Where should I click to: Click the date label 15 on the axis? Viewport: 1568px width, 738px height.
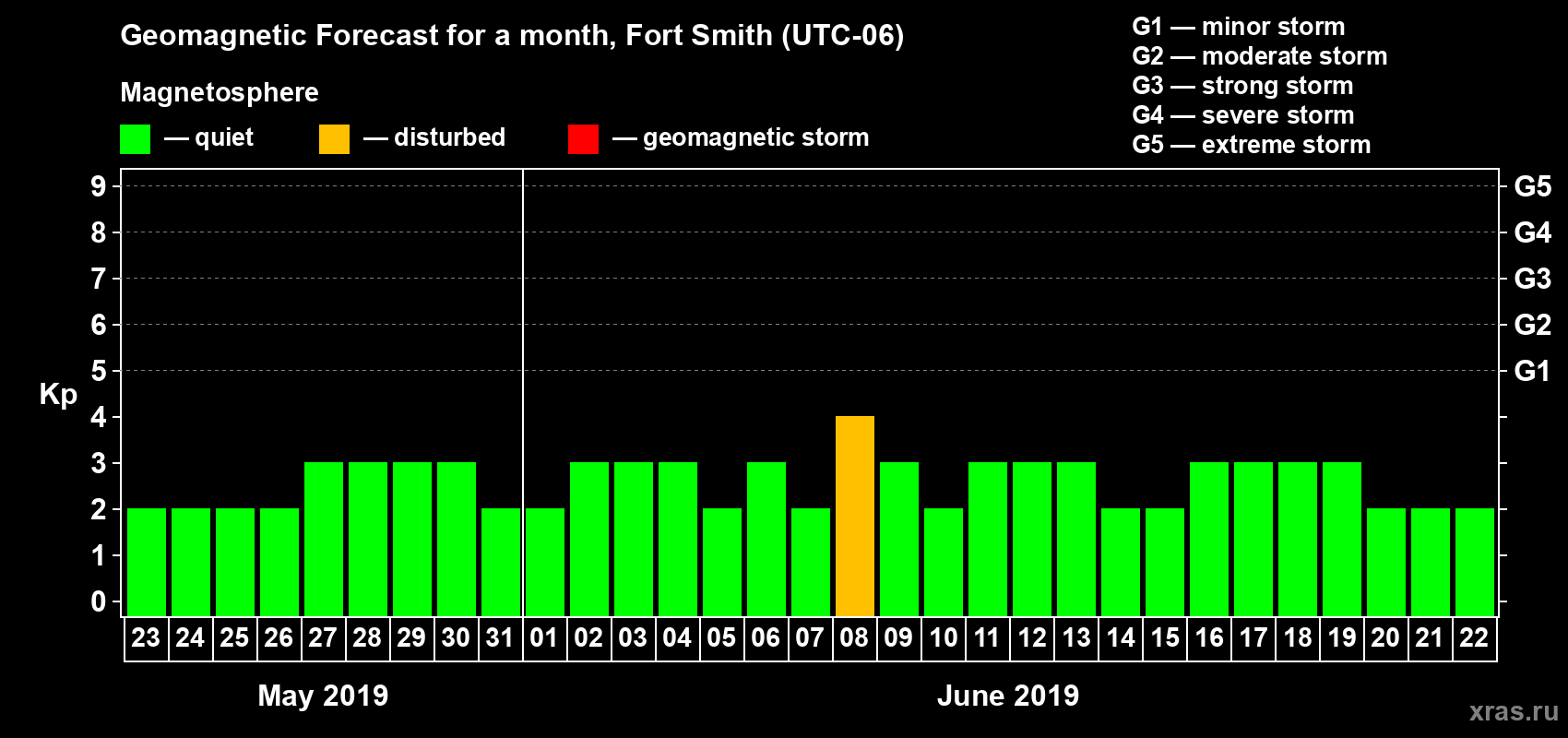[x=1165, y=638]
